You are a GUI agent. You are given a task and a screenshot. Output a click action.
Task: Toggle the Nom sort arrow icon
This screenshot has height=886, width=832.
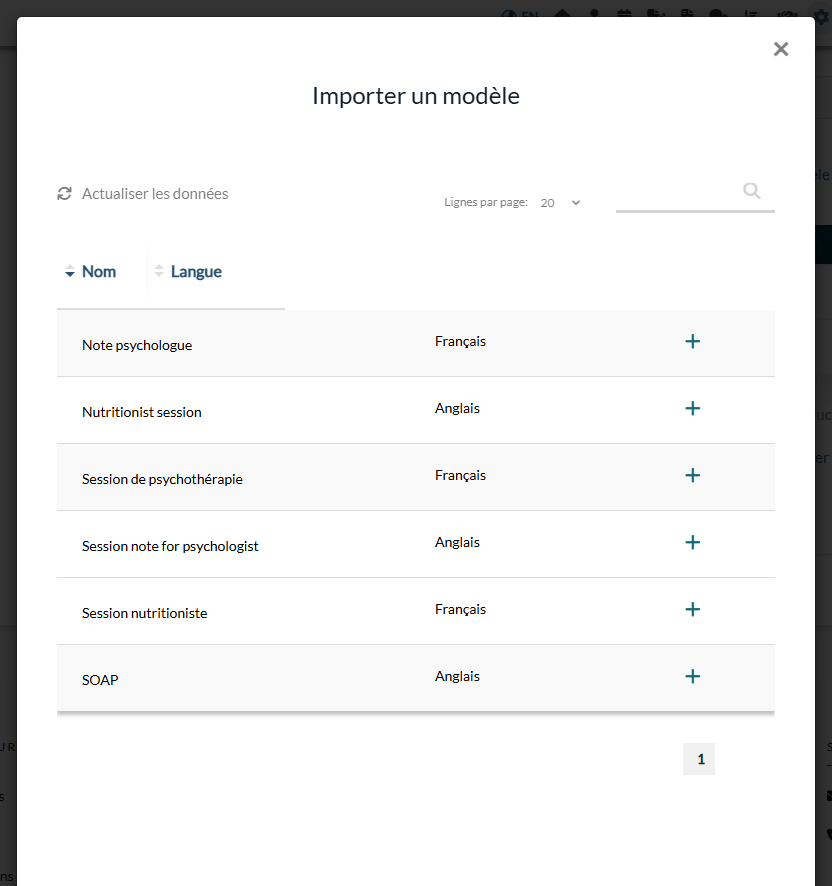(x=70, y=271)
